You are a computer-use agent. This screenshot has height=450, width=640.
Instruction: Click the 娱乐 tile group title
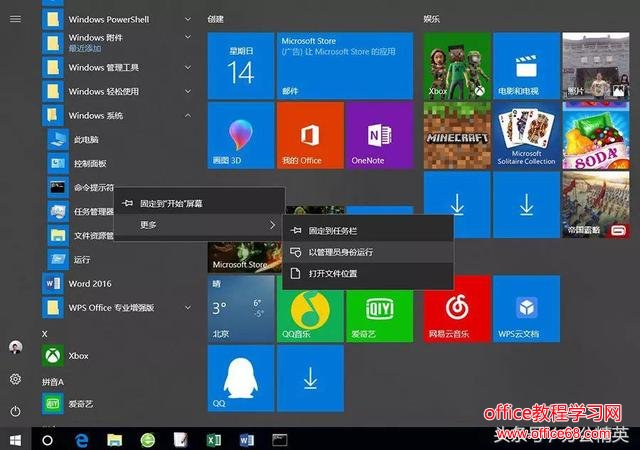click(x=431, y=19)
